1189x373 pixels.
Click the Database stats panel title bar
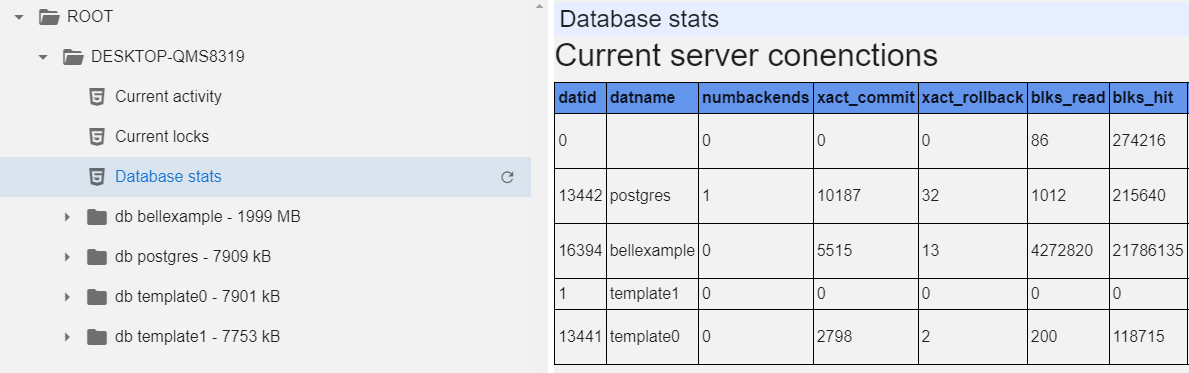click(x=871, y=19)
